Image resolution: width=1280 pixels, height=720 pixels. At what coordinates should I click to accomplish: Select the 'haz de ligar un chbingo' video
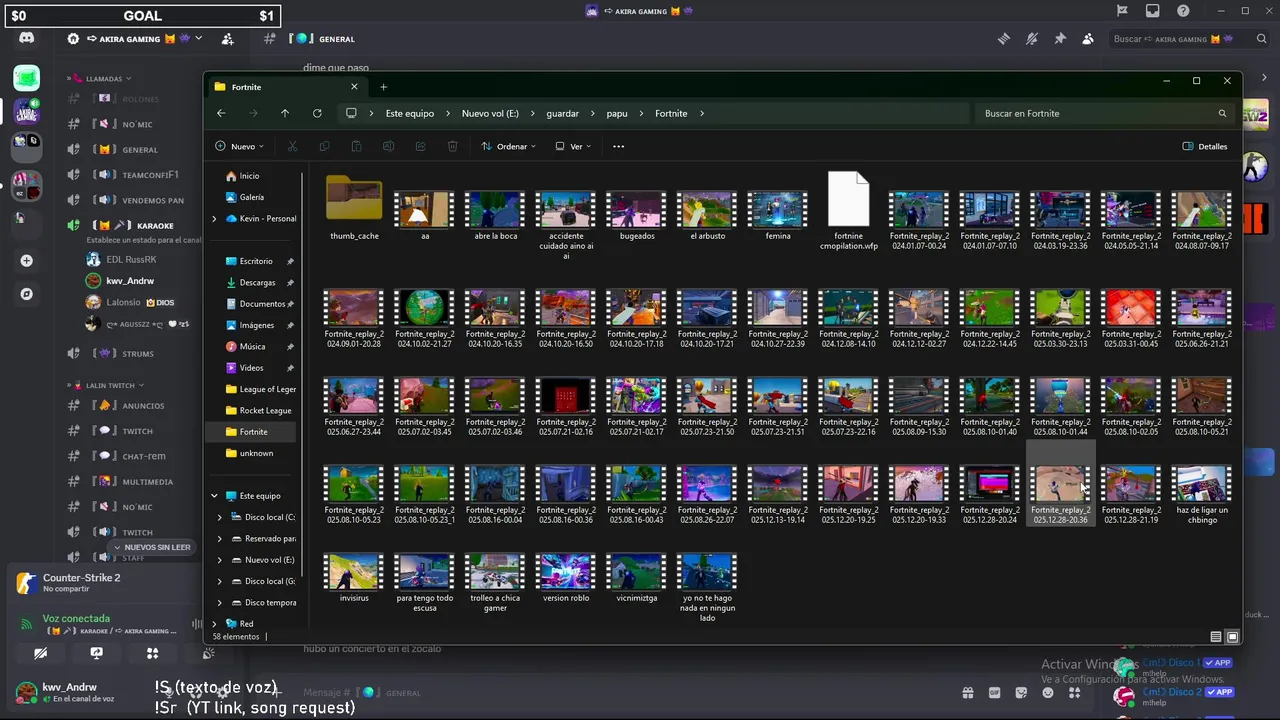(1202, 494)
